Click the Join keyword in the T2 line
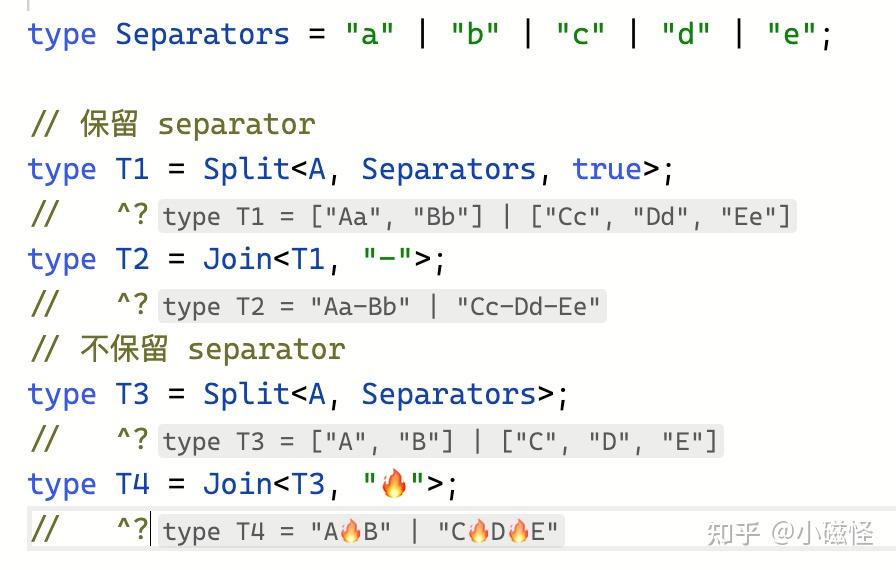 (x=237, y=259)
